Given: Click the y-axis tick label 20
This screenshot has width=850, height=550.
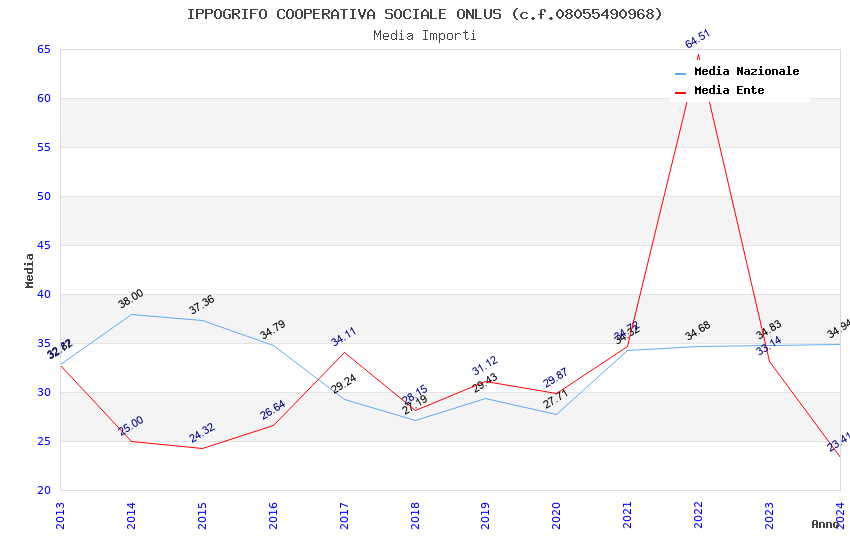Looking at the screenshot, I should pos(44,490).
